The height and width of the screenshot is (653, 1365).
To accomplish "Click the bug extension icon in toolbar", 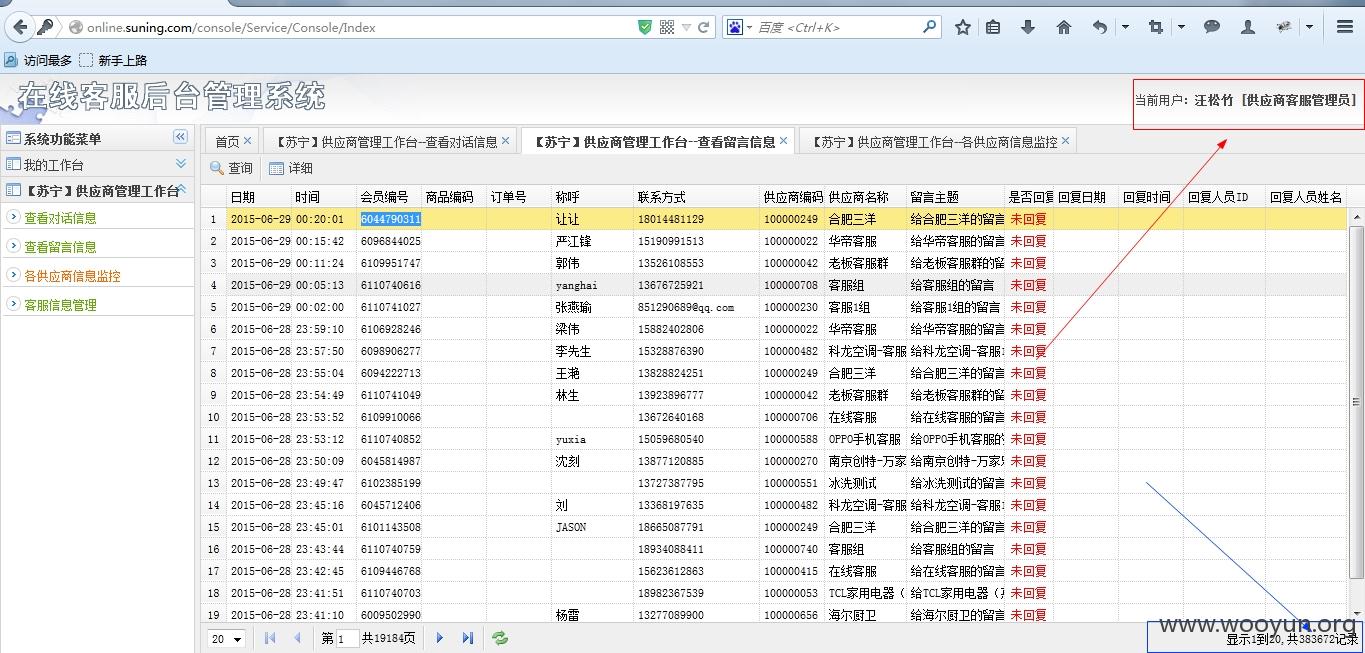I will (x=1284, y=27).
